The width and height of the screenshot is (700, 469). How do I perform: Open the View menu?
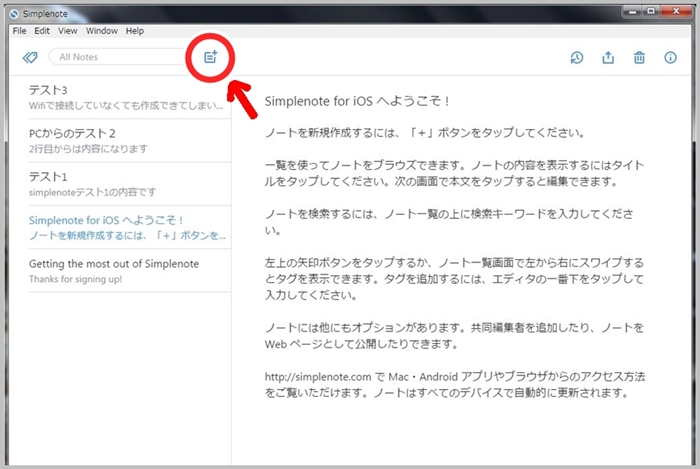67,31
